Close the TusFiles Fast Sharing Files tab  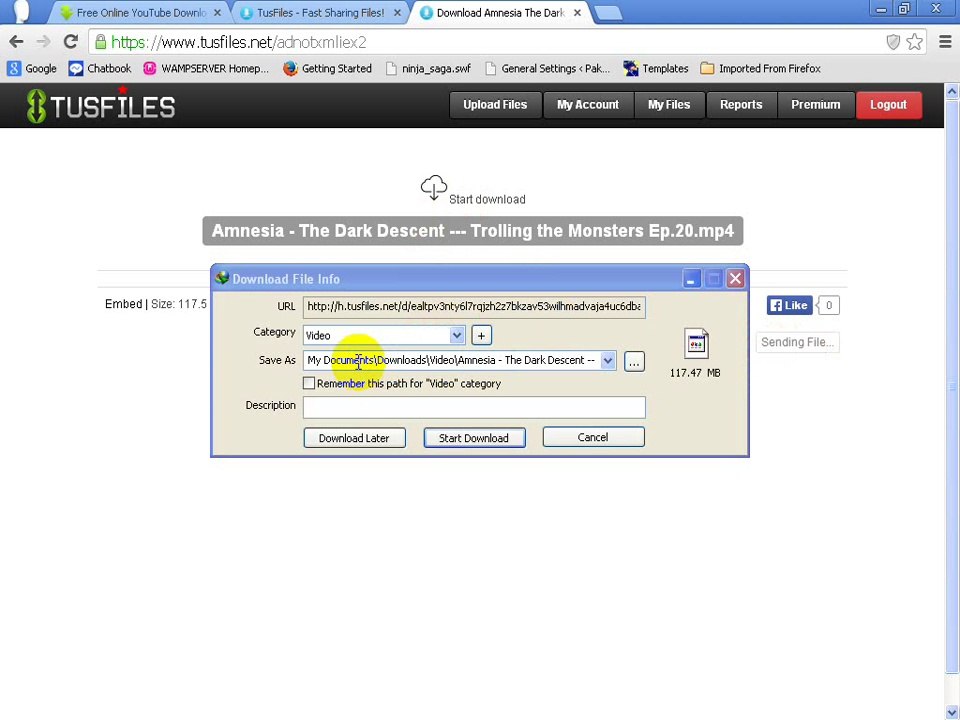[x=397, y=12]
